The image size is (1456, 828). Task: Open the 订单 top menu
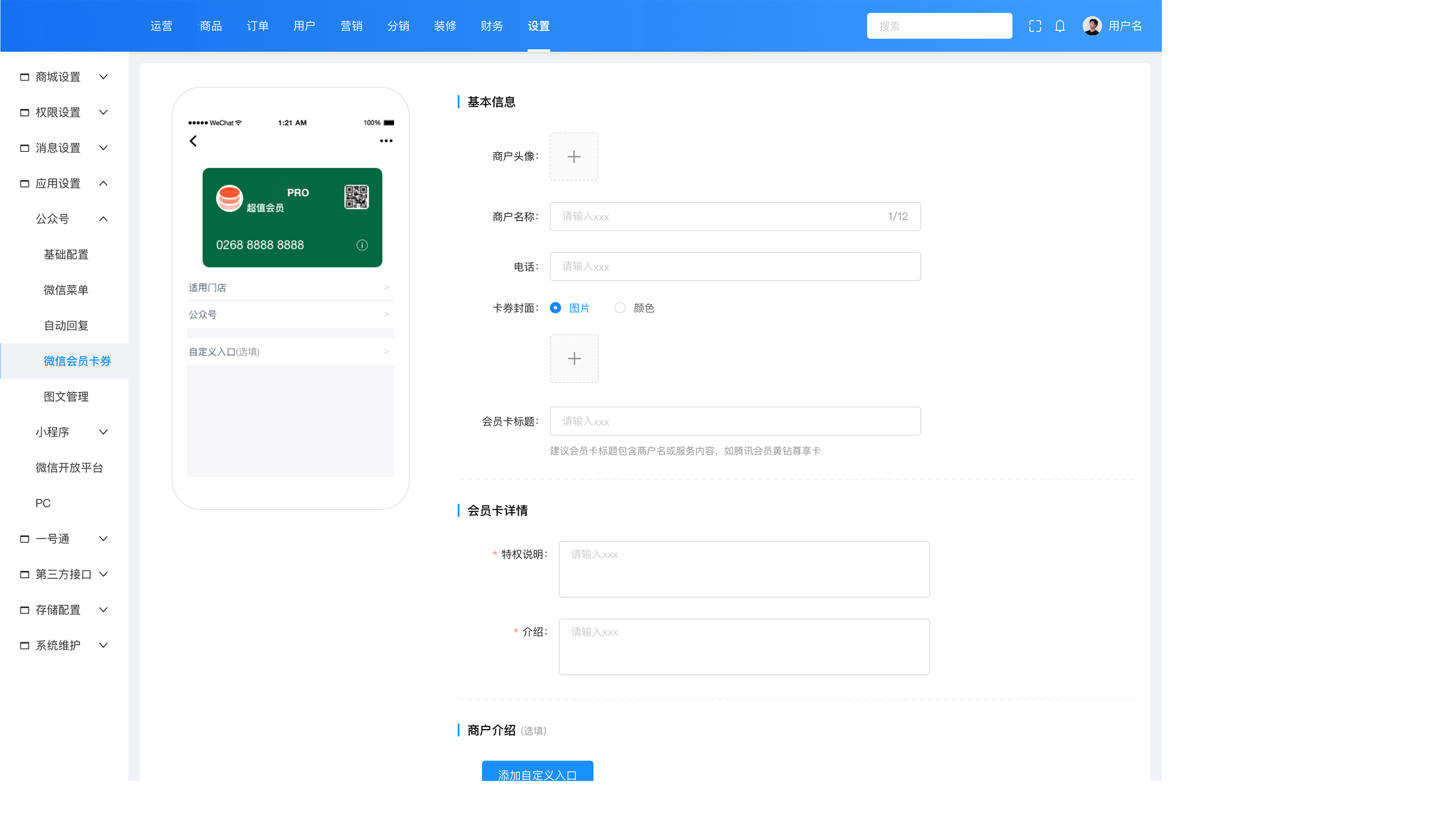pos(257,26)
